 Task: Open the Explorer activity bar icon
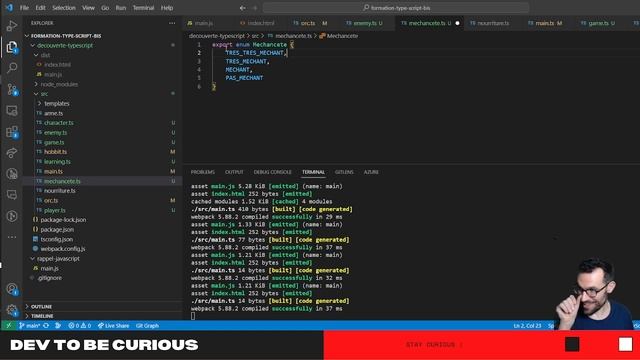12,47
